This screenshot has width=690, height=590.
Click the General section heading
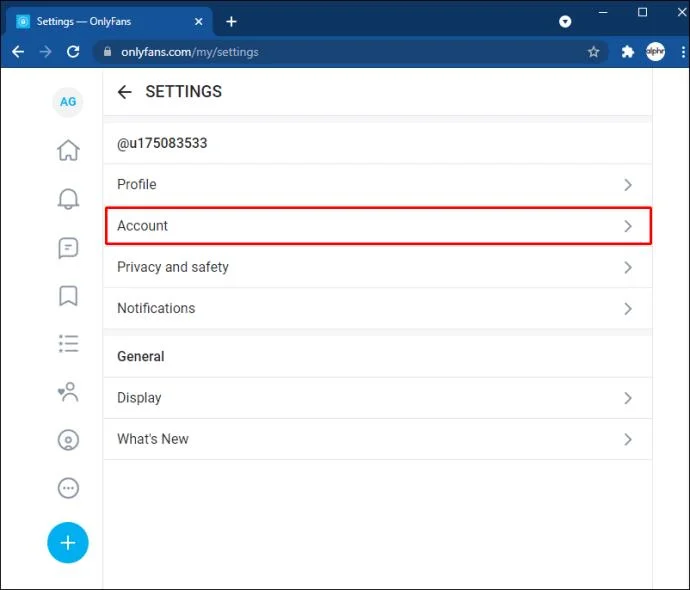tap(141, 356)
